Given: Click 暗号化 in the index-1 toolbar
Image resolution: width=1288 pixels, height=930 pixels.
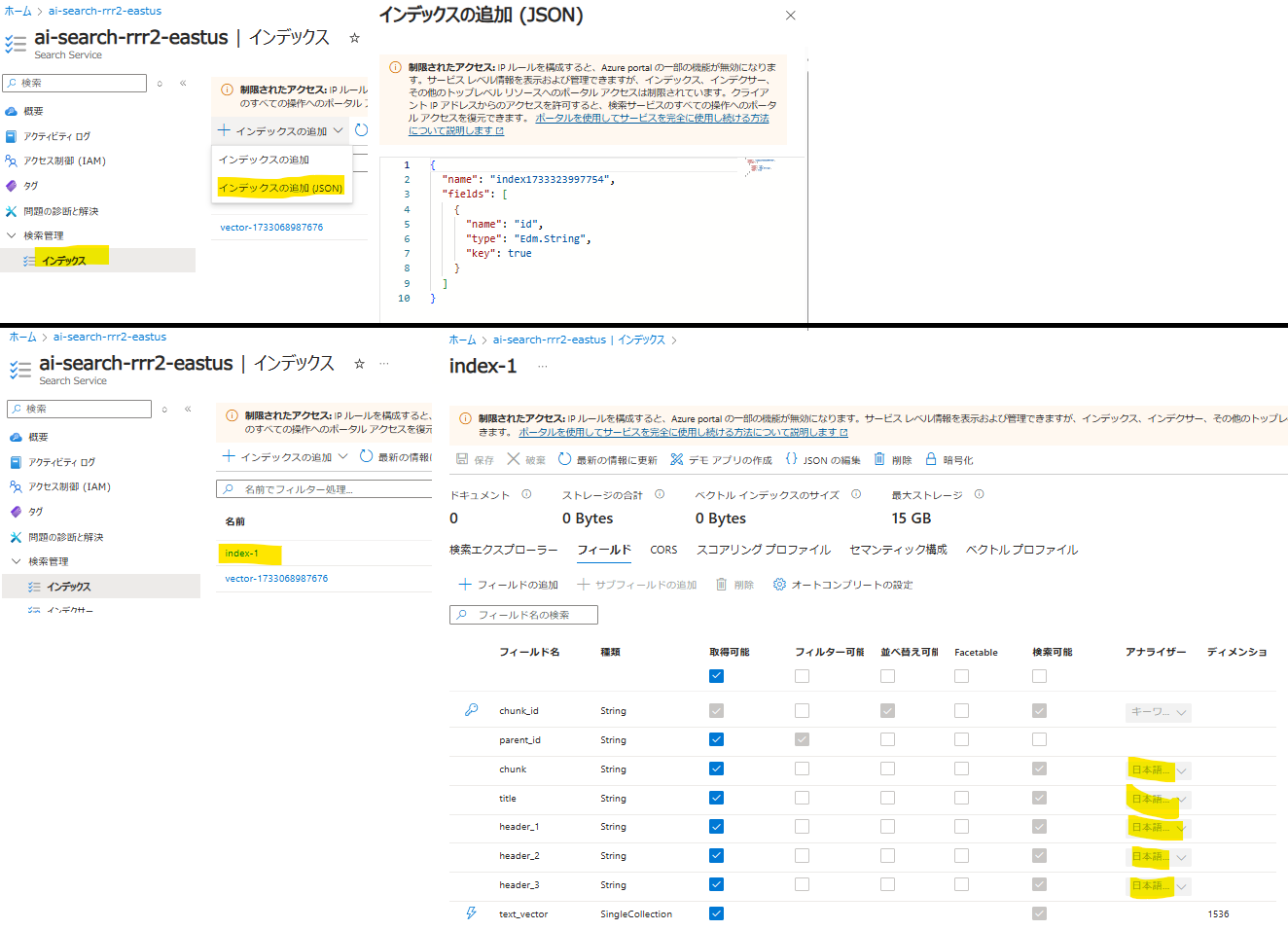Looking at the screenshot, I should (949, 460).
